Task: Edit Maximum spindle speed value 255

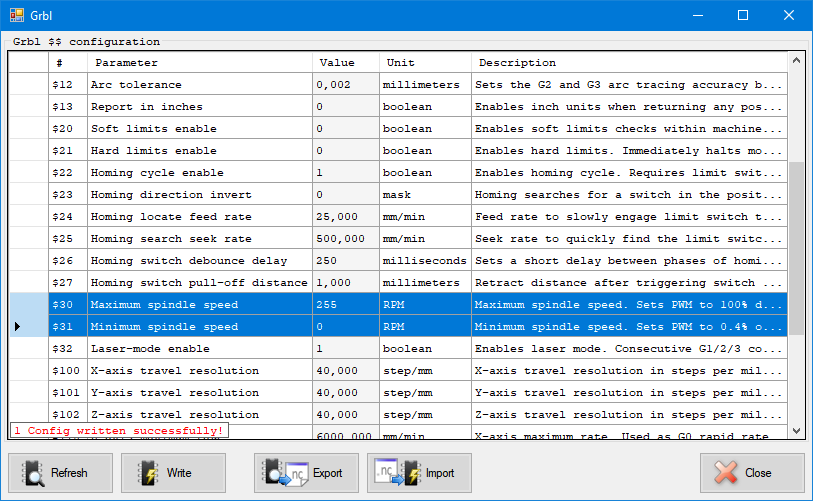Action: [346, 304]
